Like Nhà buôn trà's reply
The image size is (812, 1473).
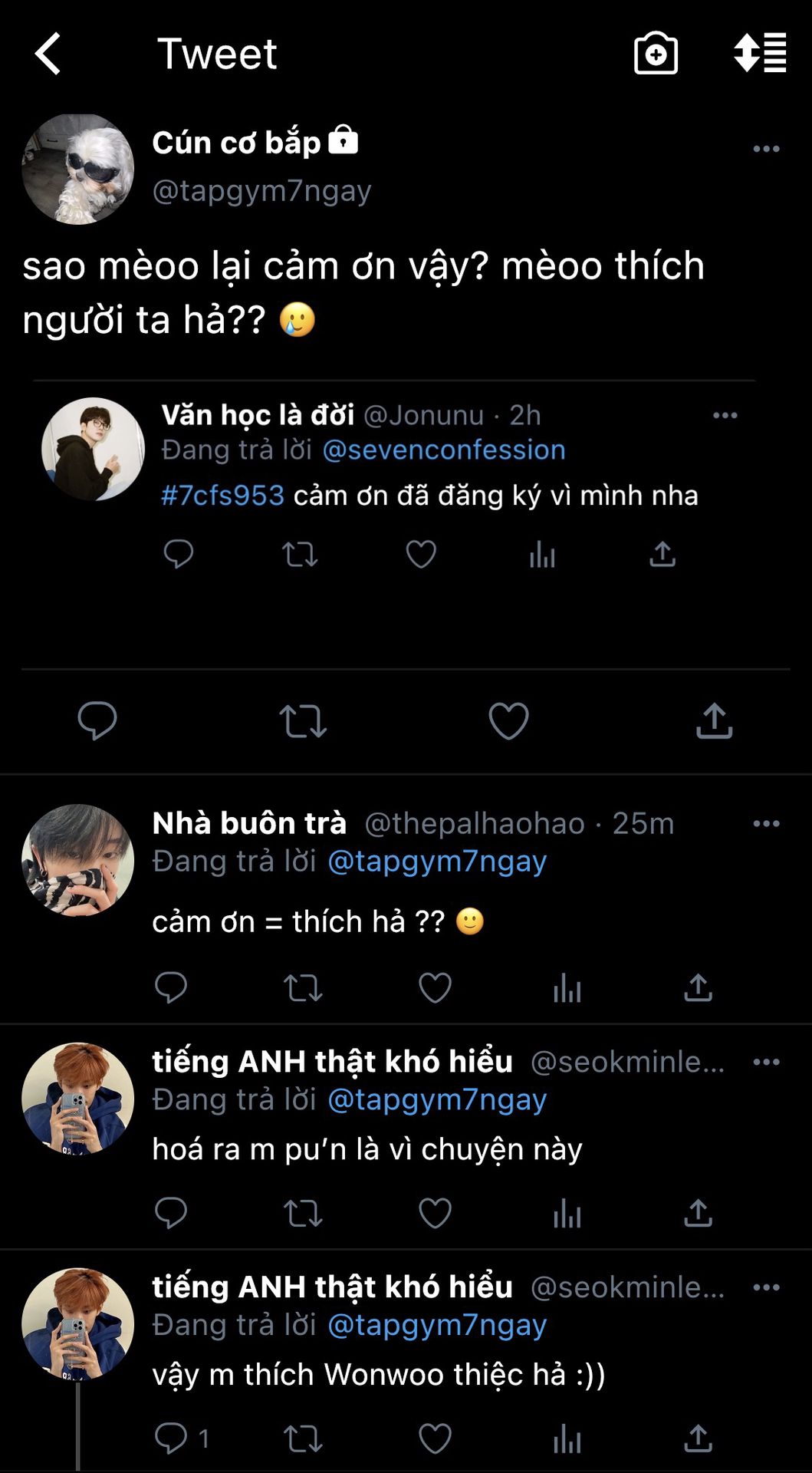coord(435,988)
